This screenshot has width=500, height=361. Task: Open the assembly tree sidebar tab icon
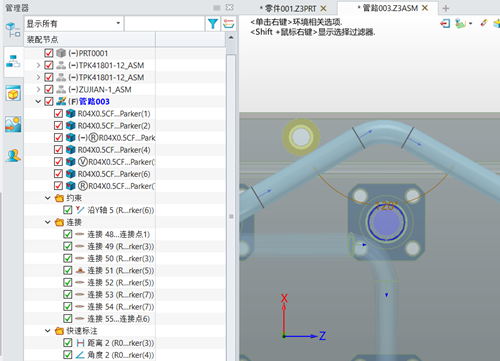13,61
